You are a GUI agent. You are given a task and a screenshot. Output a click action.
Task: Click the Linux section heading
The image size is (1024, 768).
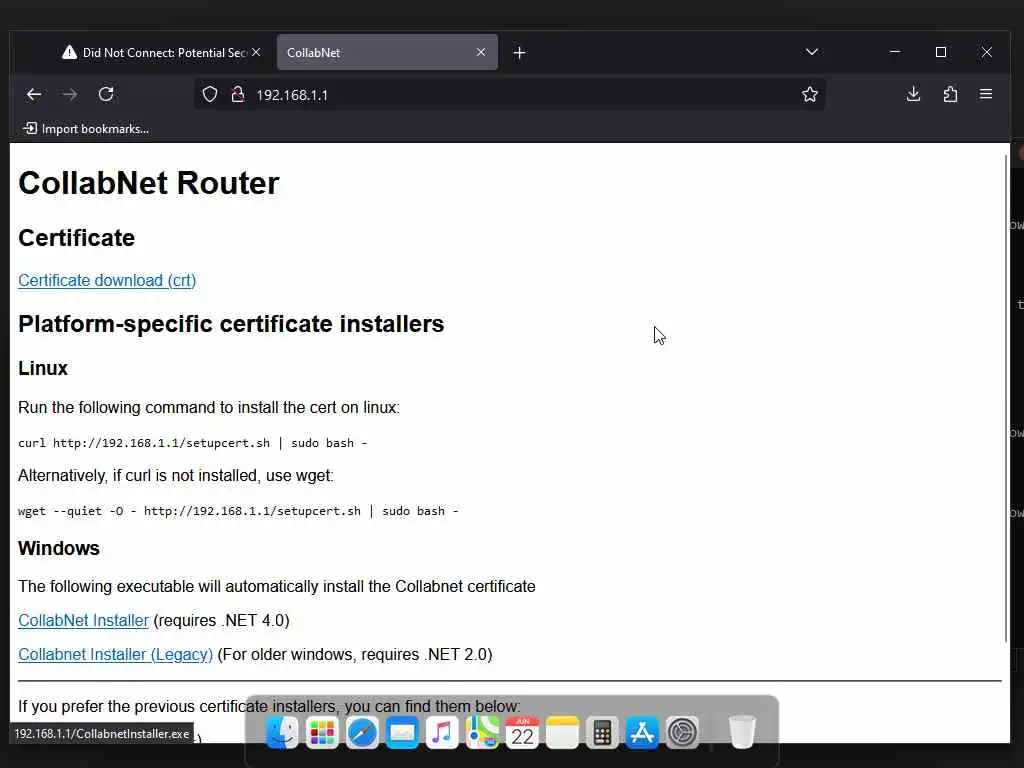pos(43,368)
